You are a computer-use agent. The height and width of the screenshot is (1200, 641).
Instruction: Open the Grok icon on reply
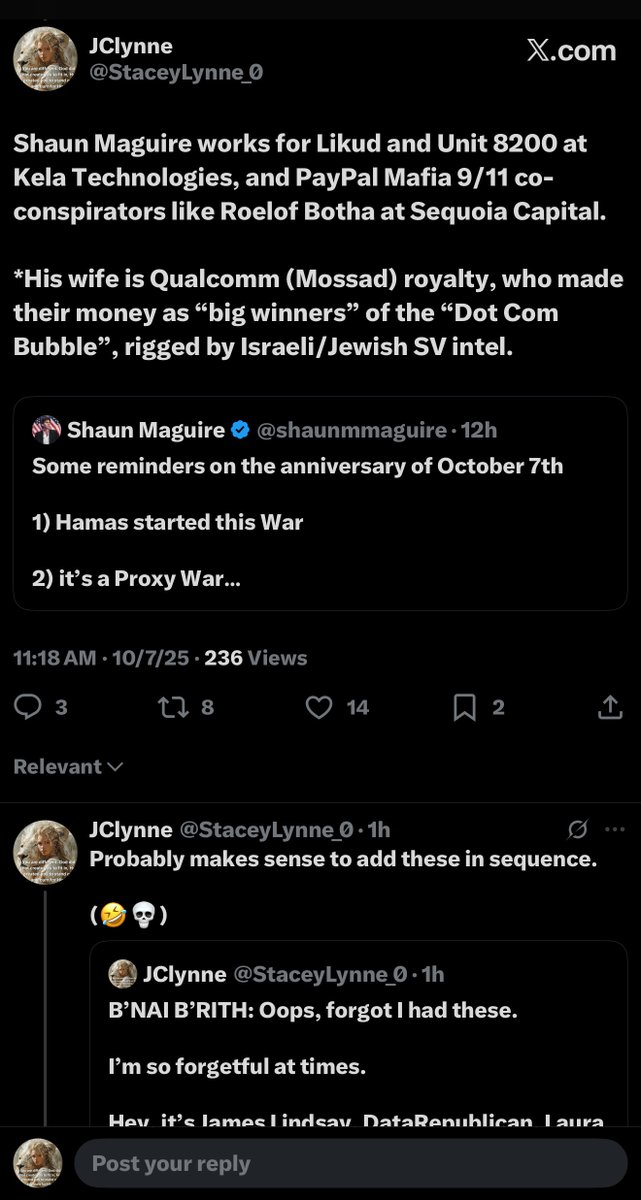tap(577, 830)
